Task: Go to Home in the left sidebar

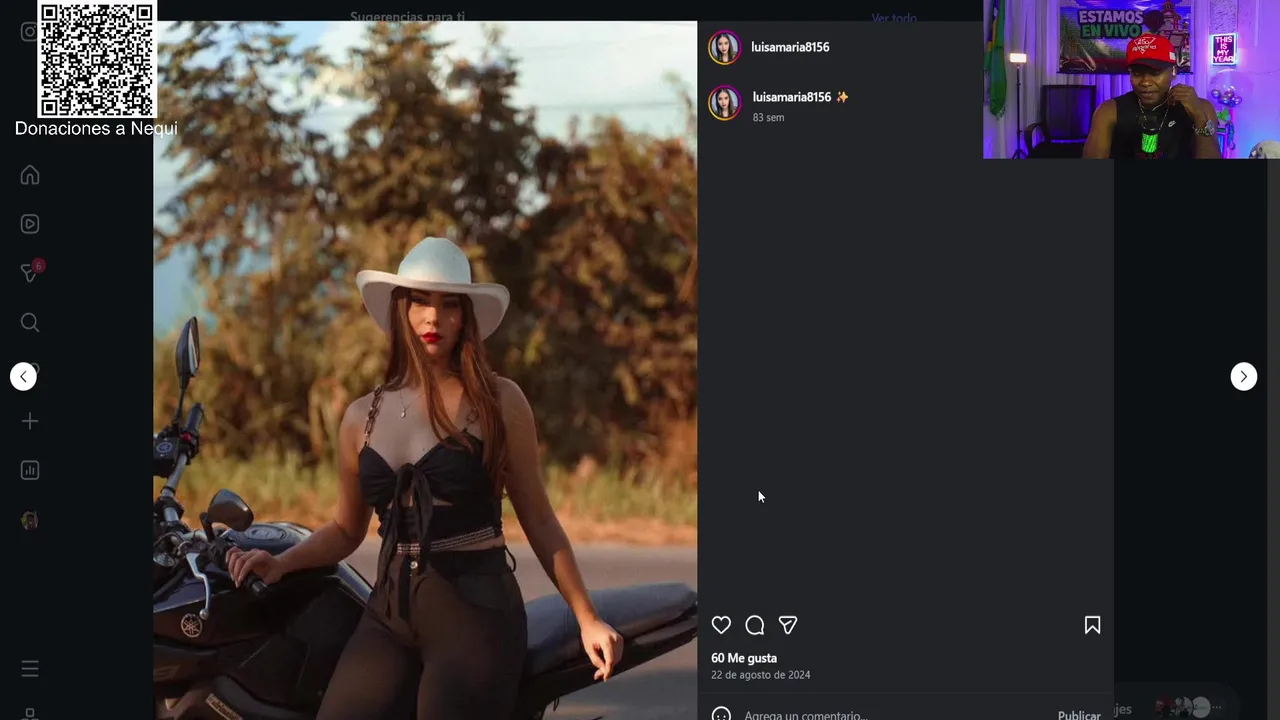Action: pos(30,175)
